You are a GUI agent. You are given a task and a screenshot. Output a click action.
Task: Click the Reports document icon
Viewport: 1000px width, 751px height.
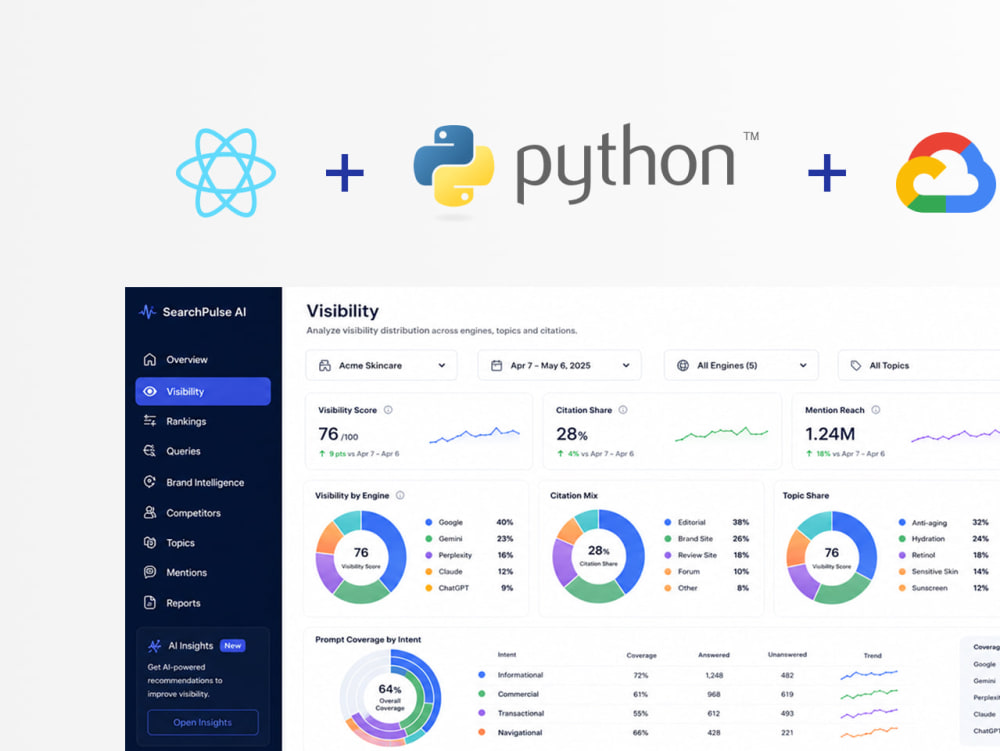pyautogui.click(x=150, y=602)
